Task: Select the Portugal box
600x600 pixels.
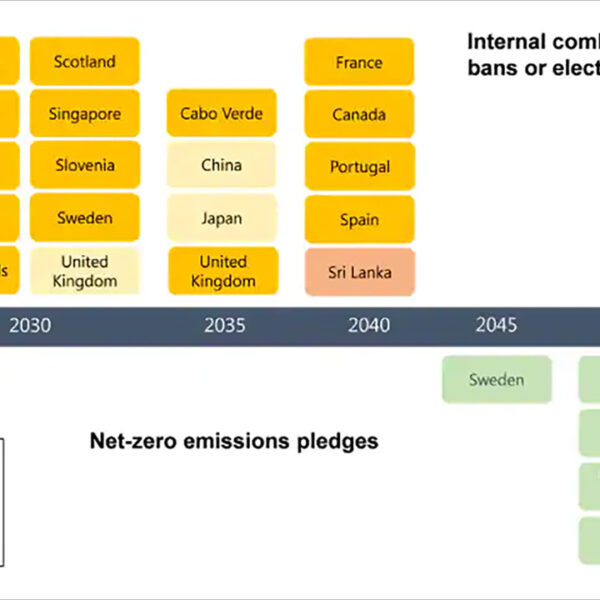Action: click(359, 167)
